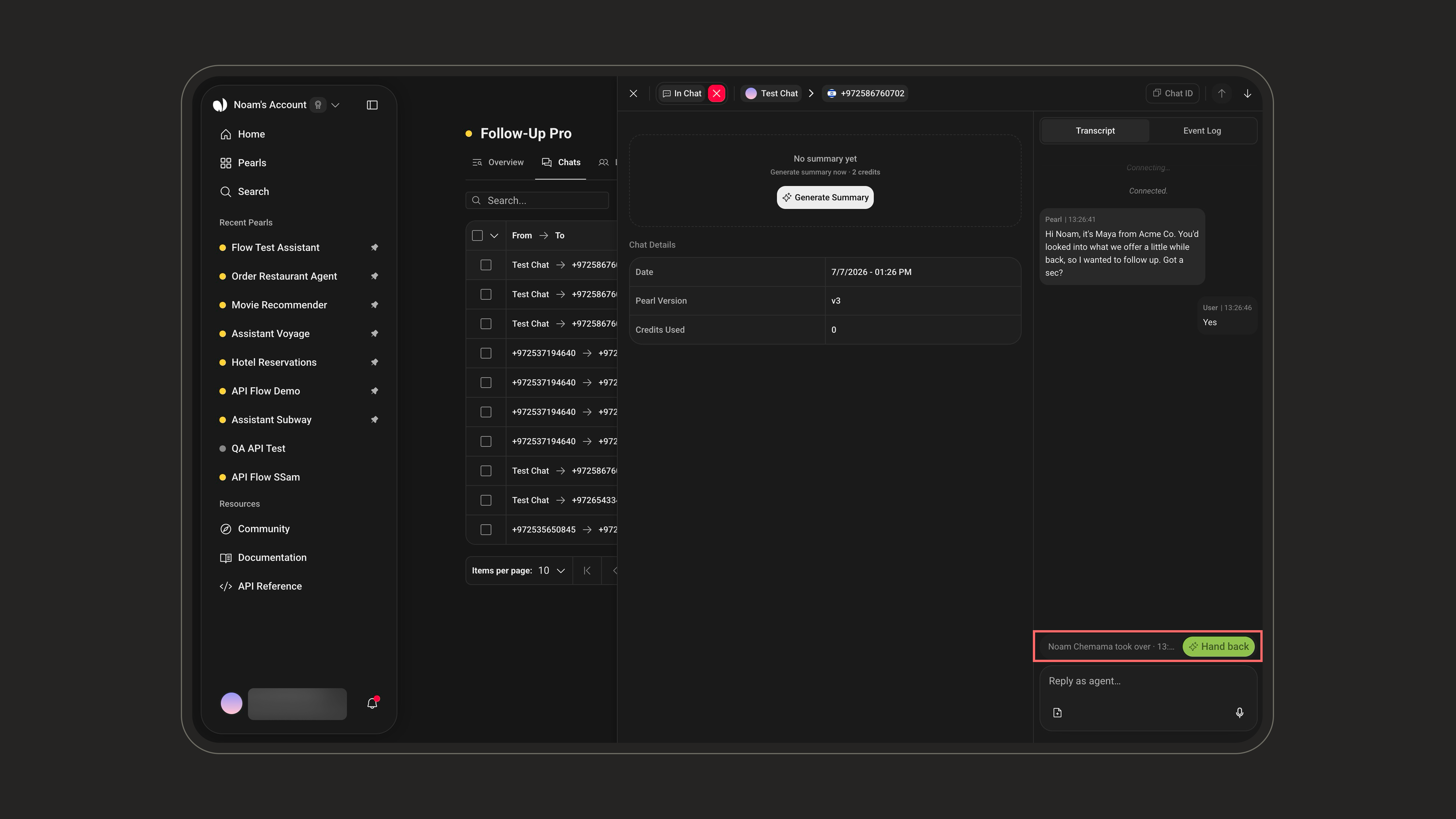Image resolution: width=1456 pixels, height=819 pixels.
Task: End the In Chat session red X
Action: (x=717, y=94)
